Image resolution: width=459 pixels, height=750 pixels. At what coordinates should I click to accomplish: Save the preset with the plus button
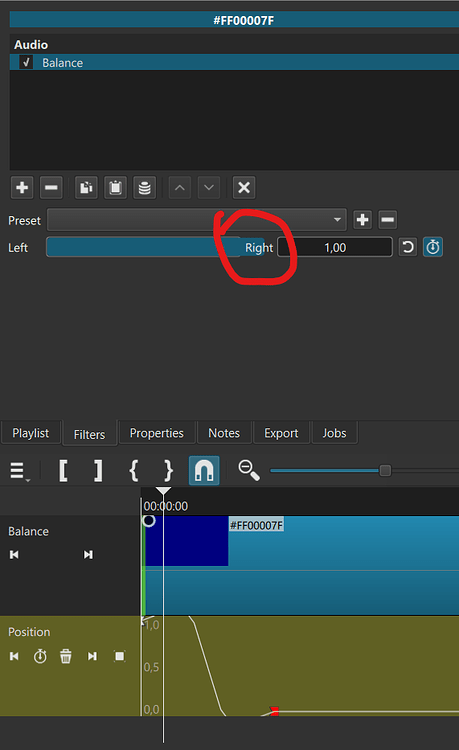pyautogui.click(x=362, y=220)
